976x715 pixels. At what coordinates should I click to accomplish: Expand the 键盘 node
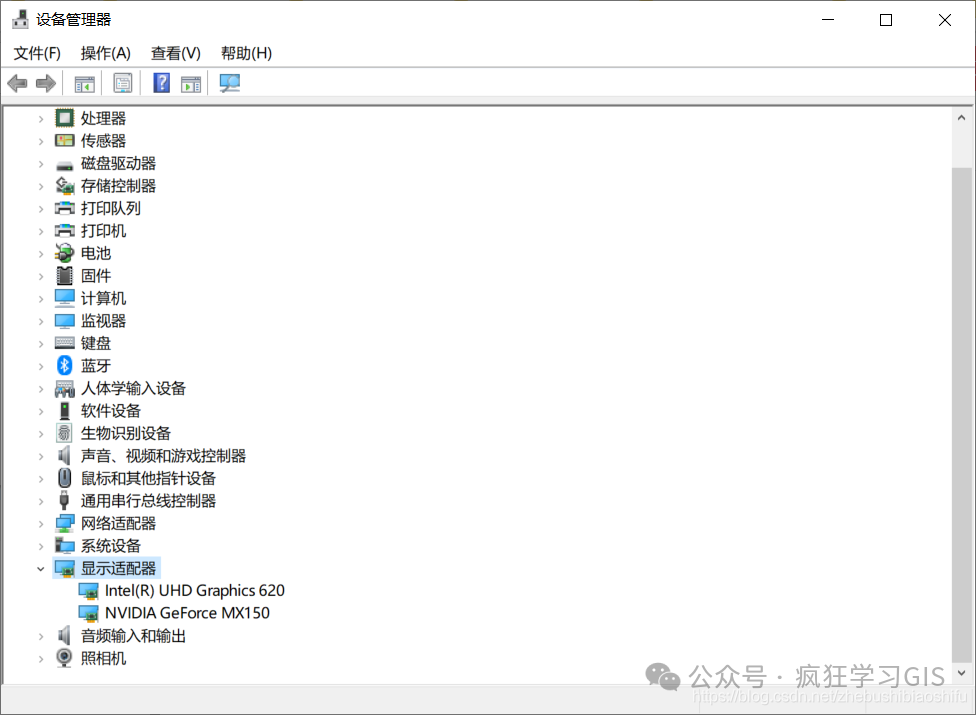(41, 343)
